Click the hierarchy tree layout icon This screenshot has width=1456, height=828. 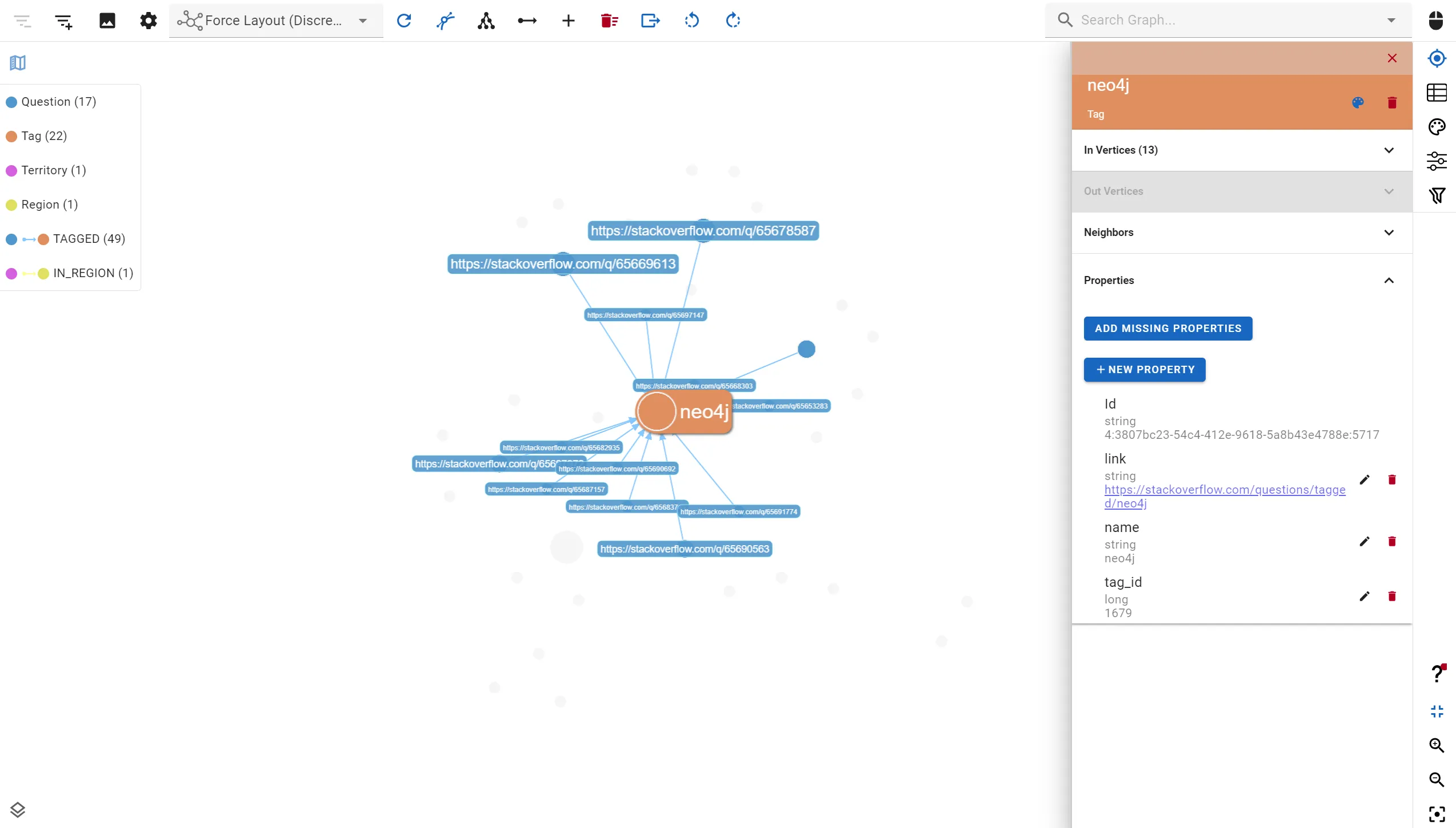[x=486, y=21]
